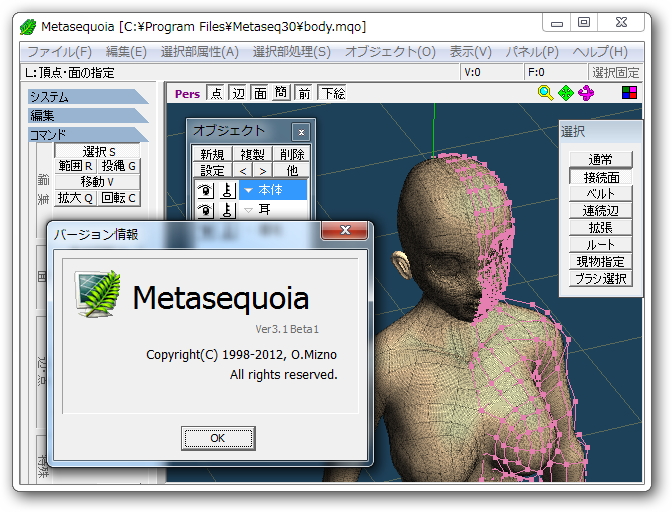This screenshot has height=512, width=672.
Task: Select the 回転 C rotate command
Action: tap(119, 198)
